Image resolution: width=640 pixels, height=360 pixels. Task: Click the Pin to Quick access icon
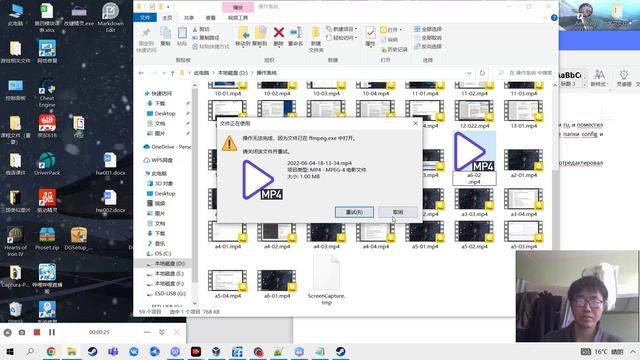(x=146, y=33)
